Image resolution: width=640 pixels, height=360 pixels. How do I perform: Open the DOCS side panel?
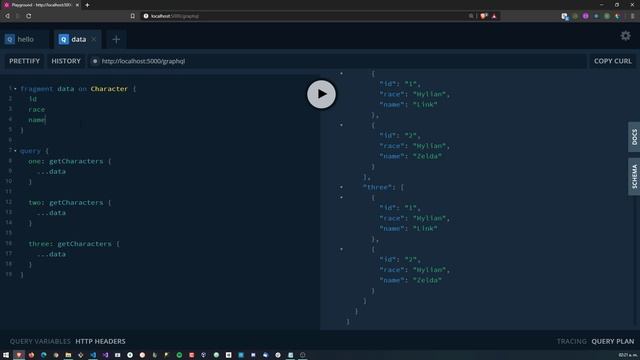(x=634, y=137)
